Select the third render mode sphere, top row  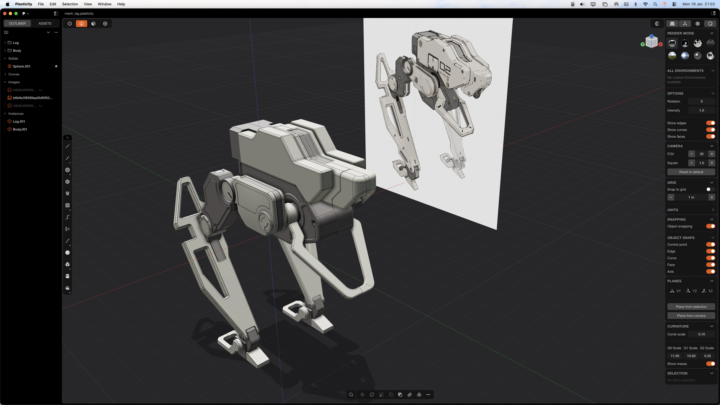(x=698, y=43)
